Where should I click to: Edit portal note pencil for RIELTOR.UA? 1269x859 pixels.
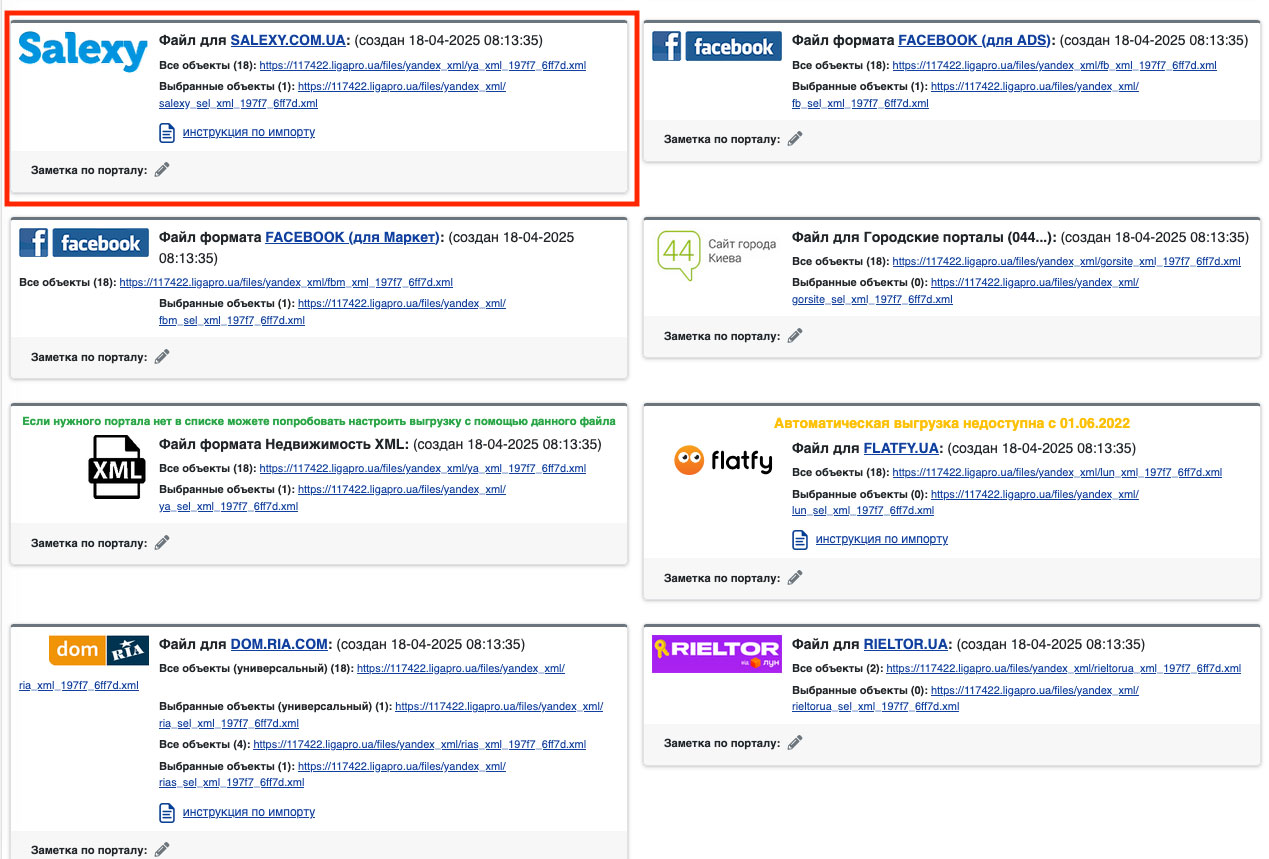coord(795,743)
